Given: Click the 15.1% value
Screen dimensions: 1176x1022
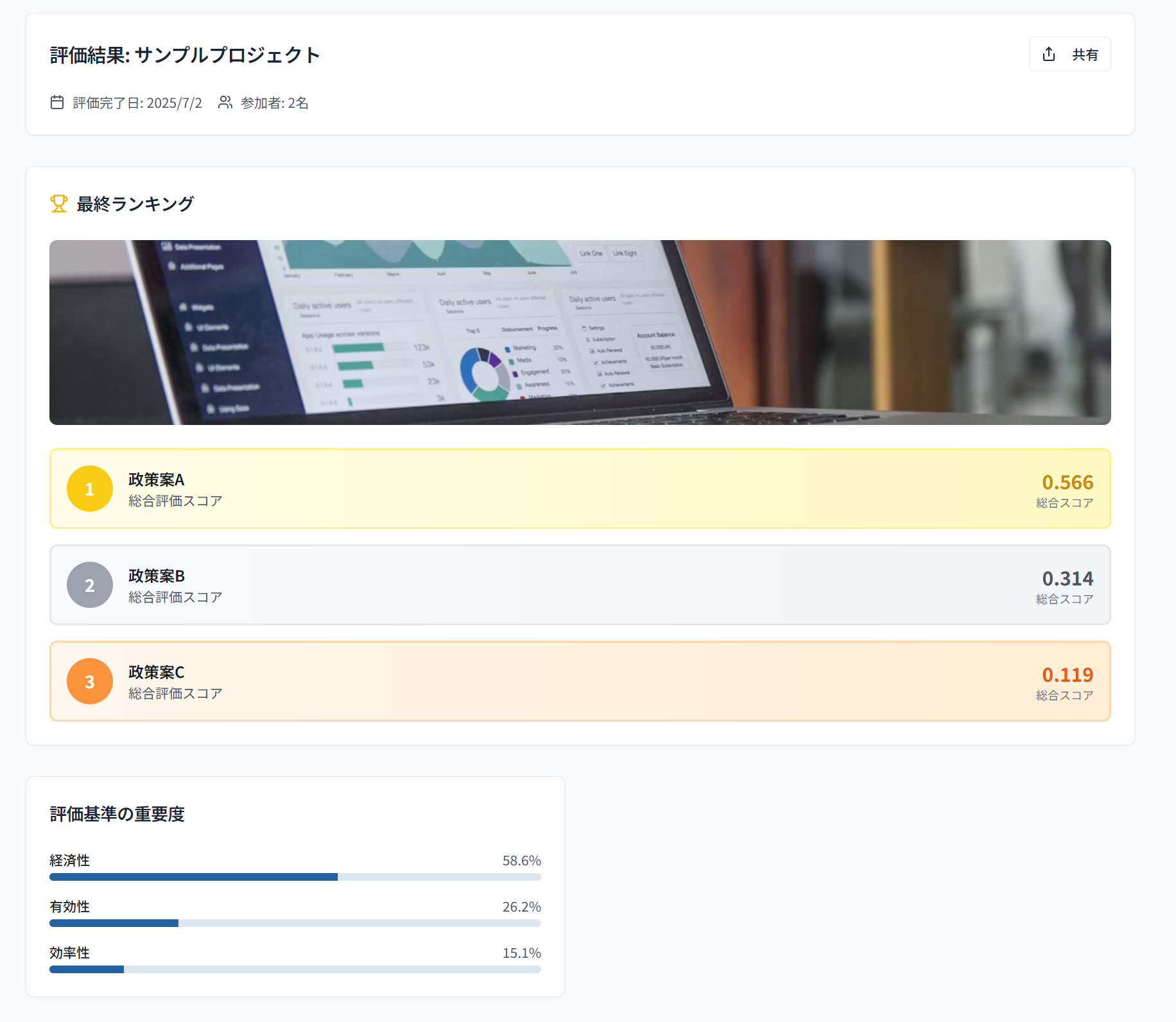Looking at the screenshot, I should (521, 953).
